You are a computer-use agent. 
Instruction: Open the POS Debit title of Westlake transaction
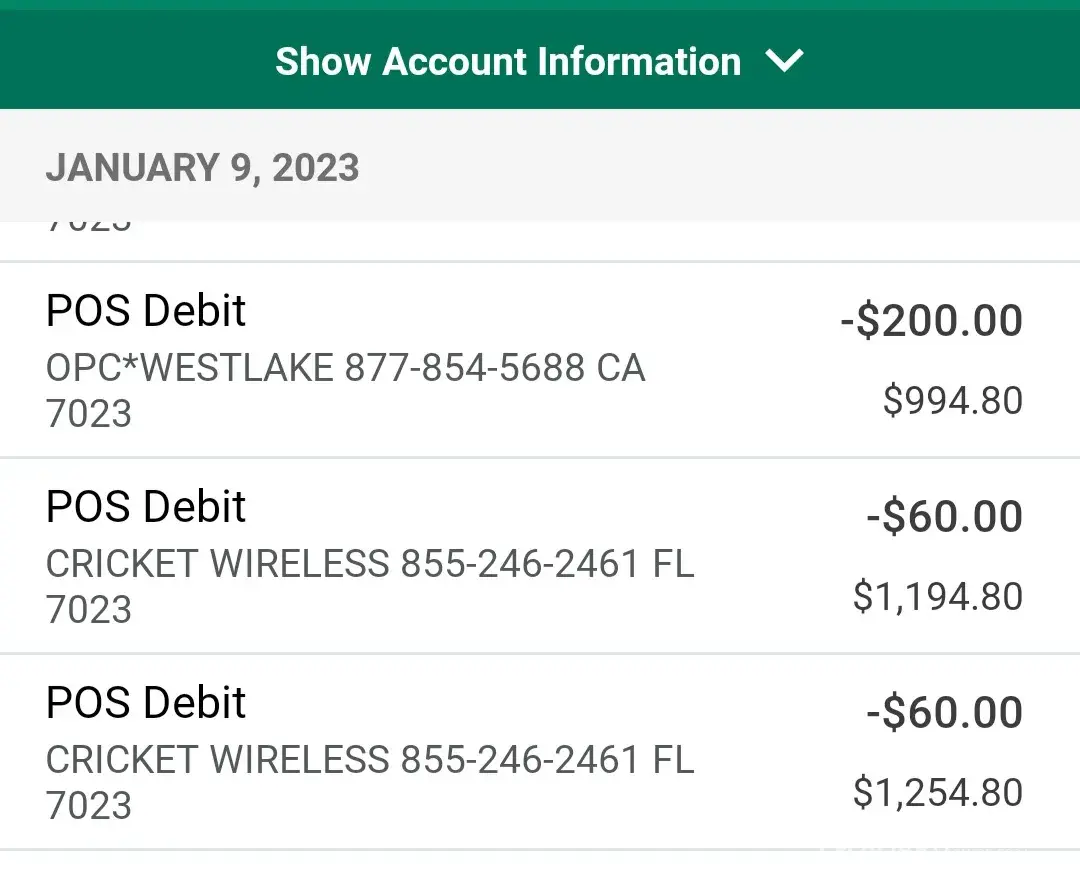146,311
